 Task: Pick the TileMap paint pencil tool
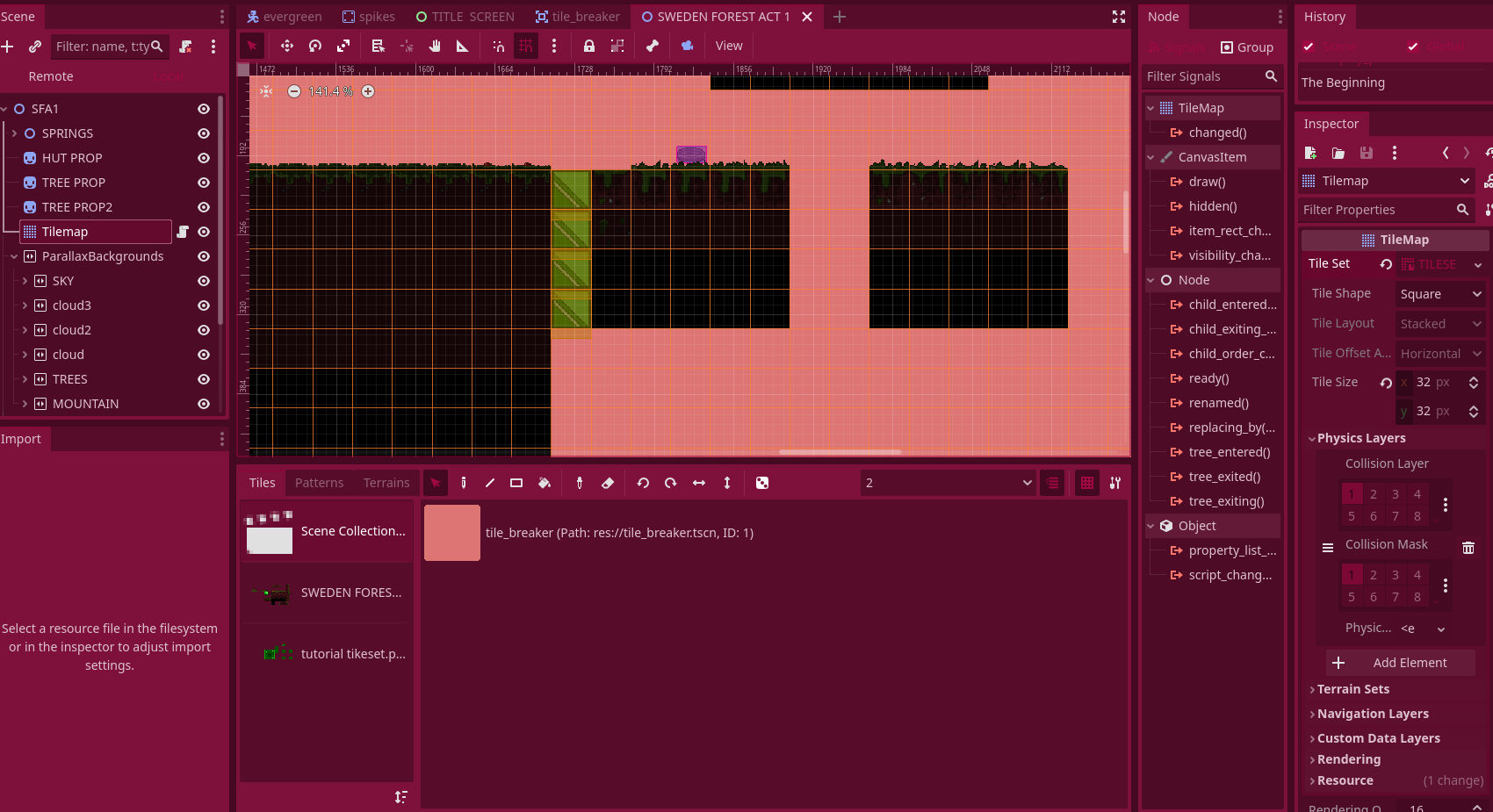pyautogui.click(x=464, y=483)
